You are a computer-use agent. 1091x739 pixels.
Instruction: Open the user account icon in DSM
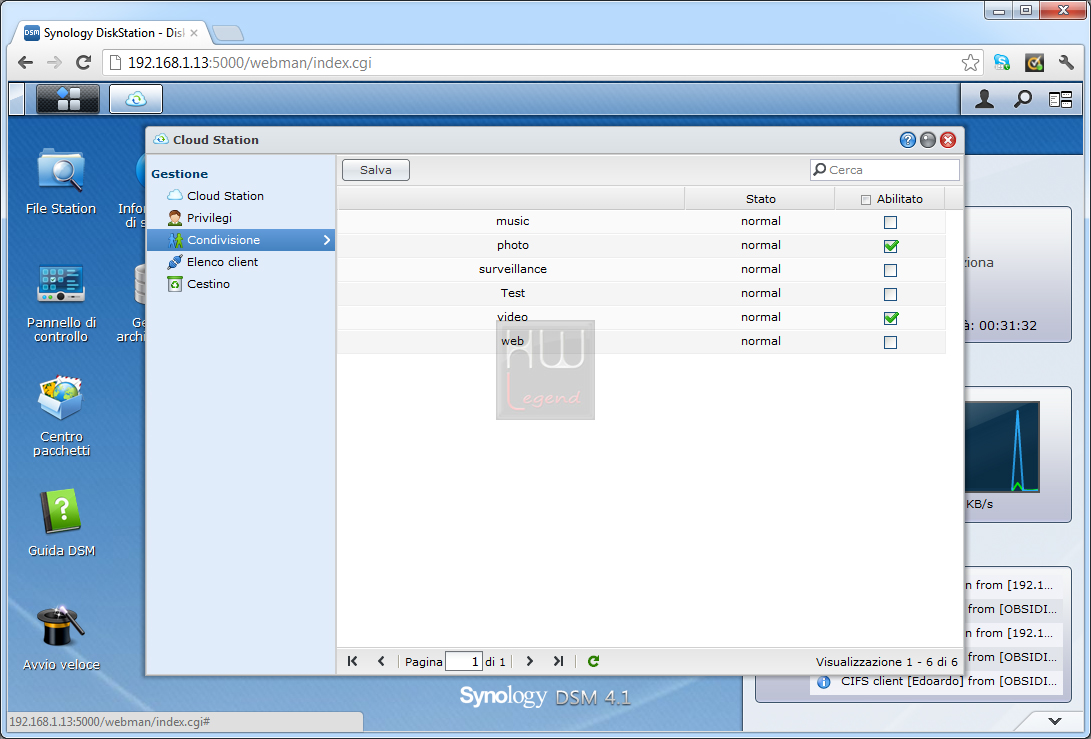(x=984, y=100)
